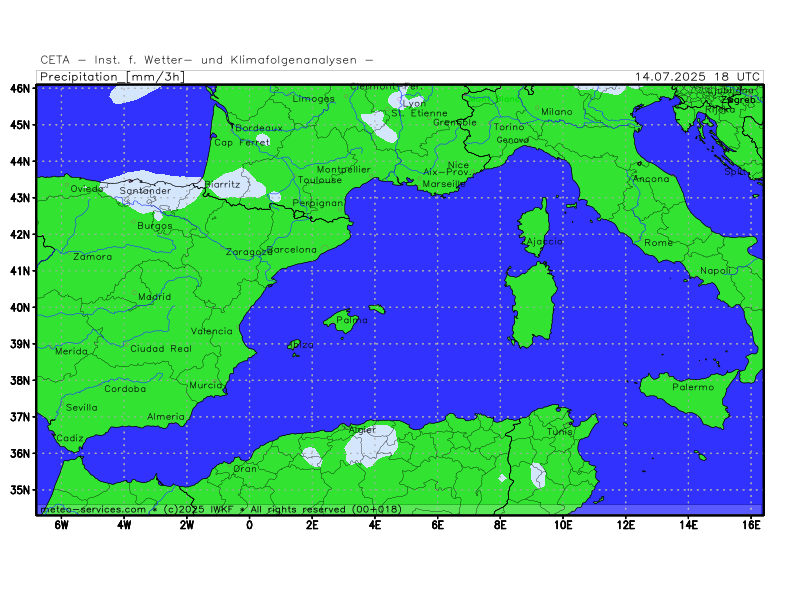Screen dimensions: 800x600
Task: Click the Valencia label
Action: tap(212, 331)
